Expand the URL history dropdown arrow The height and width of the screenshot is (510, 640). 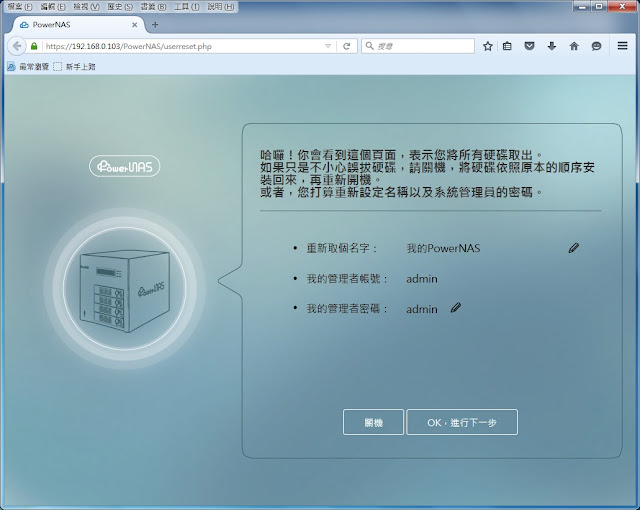(328, 46)
